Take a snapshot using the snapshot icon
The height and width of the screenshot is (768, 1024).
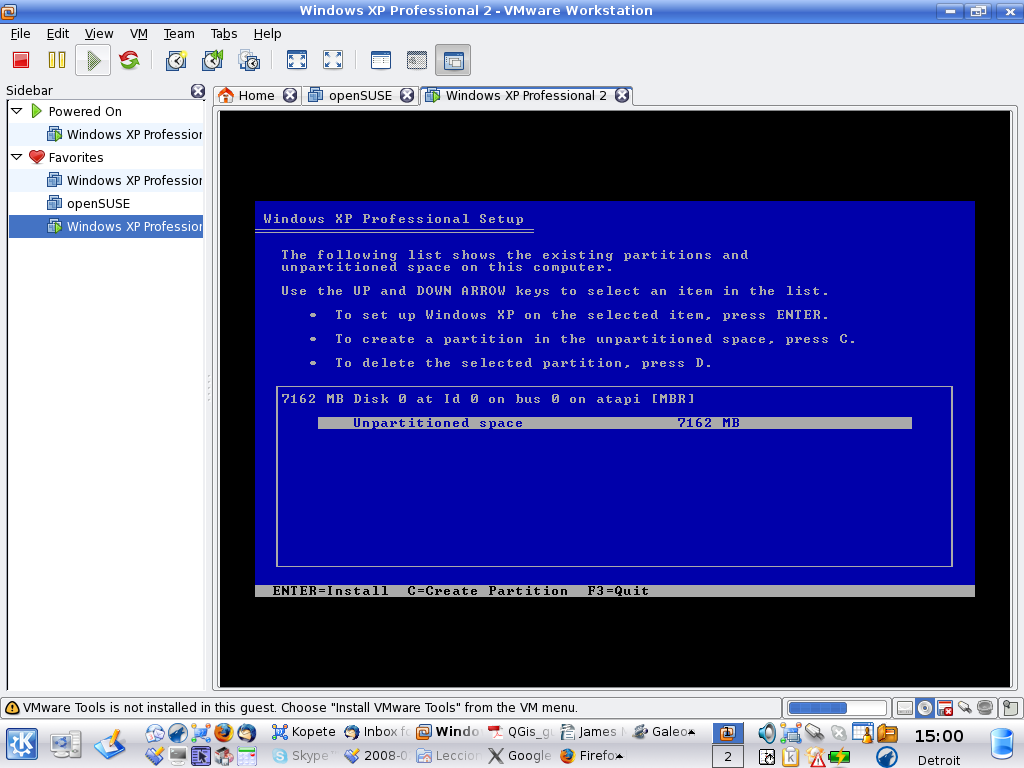tap(176, 60)
